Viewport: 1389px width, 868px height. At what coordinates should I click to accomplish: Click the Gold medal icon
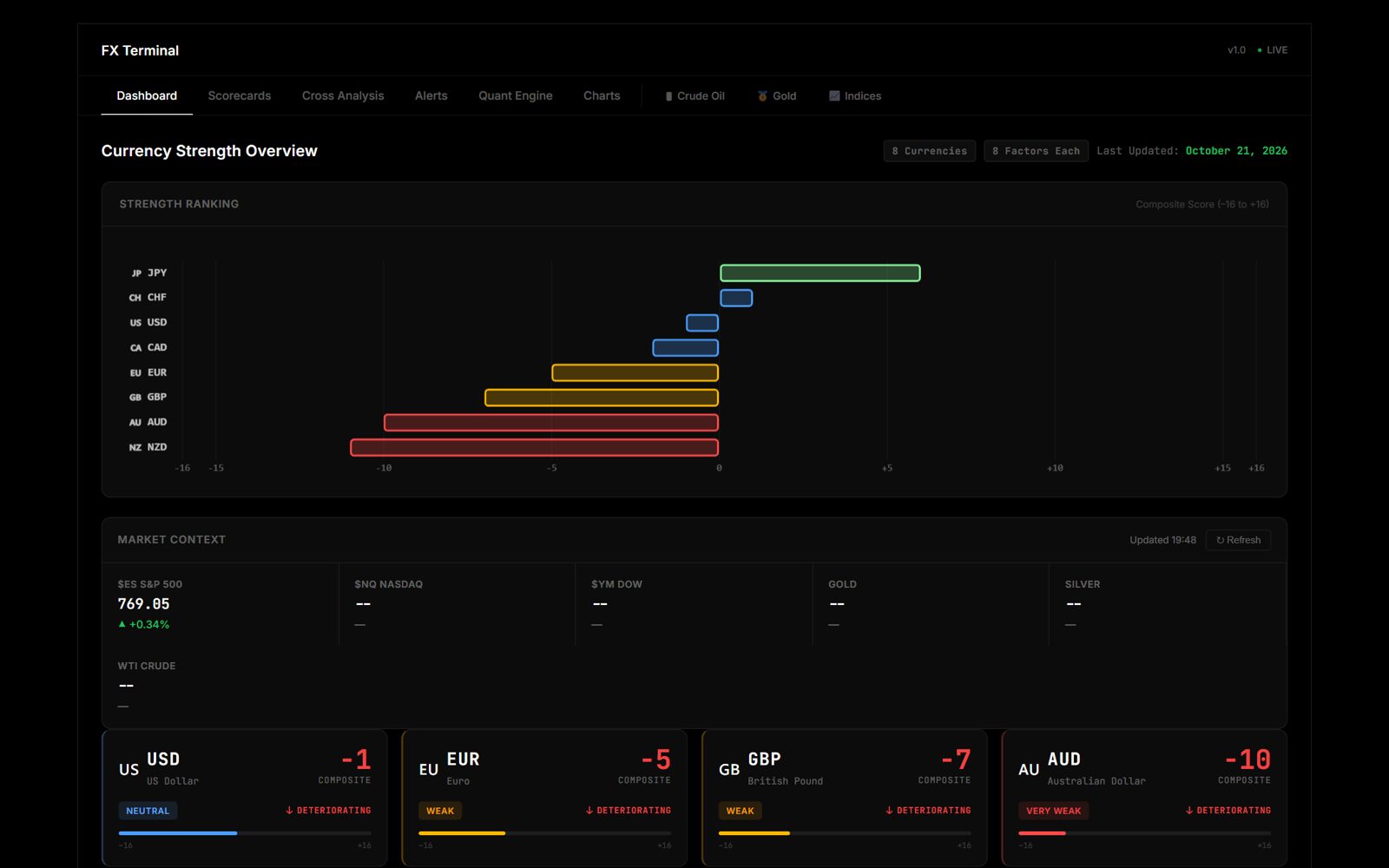point(762,96)
